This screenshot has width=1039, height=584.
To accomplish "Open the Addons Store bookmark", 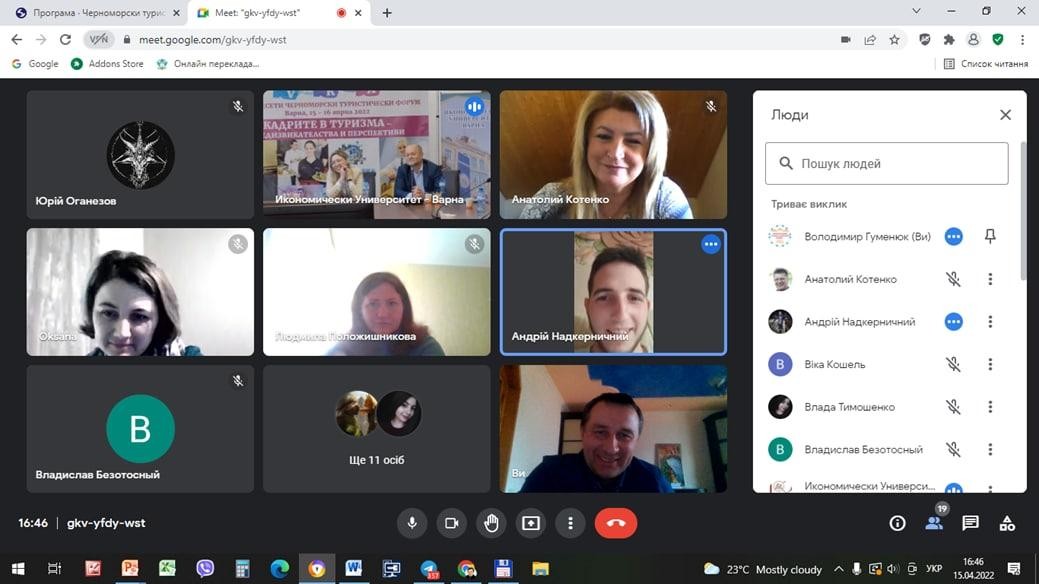I will pyautogui.click(x=107, y=64).
